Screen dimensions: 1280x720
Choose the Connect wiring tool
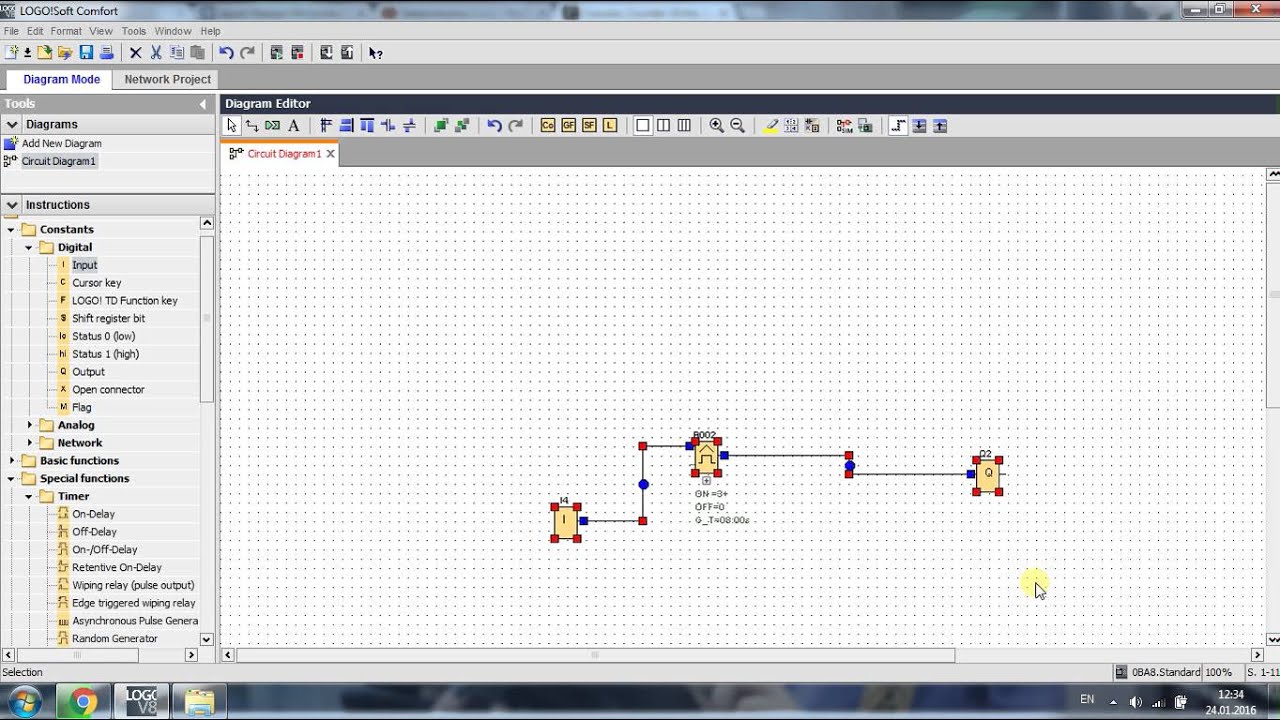coord(252,125)
